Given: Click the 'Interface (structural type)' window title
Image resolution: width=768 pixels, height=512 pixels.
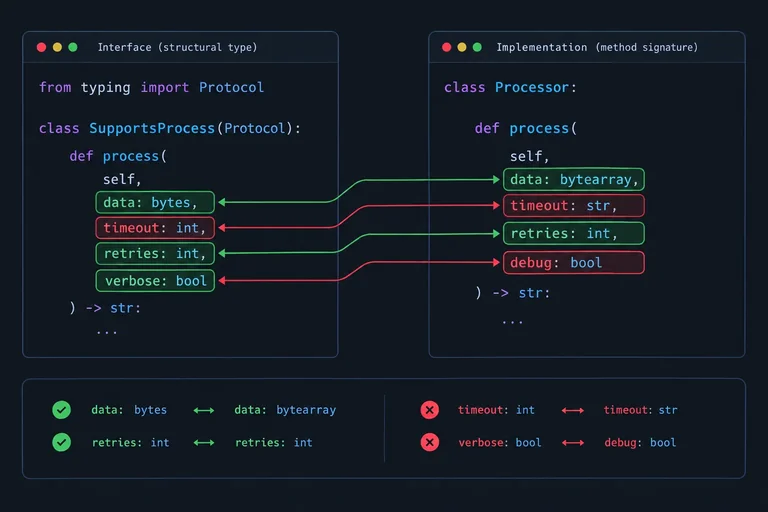Looking at the screenshot, I should [177, 48].
